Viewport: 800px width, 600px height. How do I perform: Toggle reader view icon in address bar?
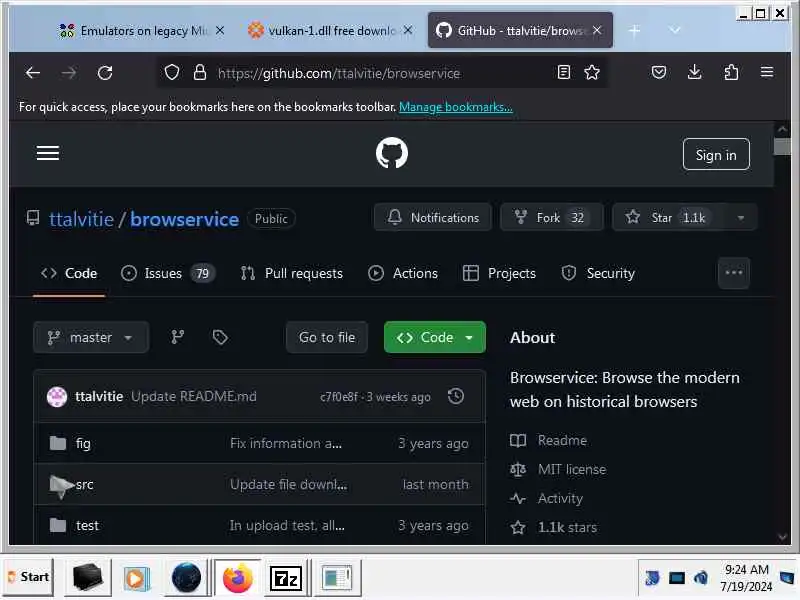coord(564,72)
